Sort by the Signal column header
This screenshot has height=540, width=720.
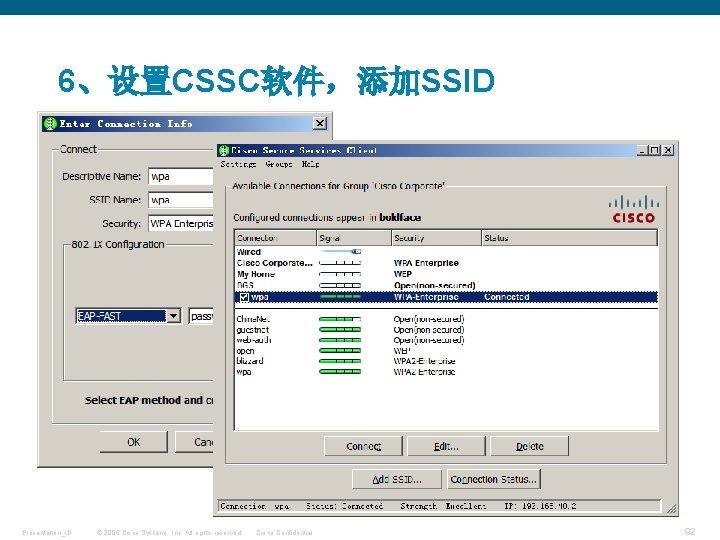[x=354, y=238]
